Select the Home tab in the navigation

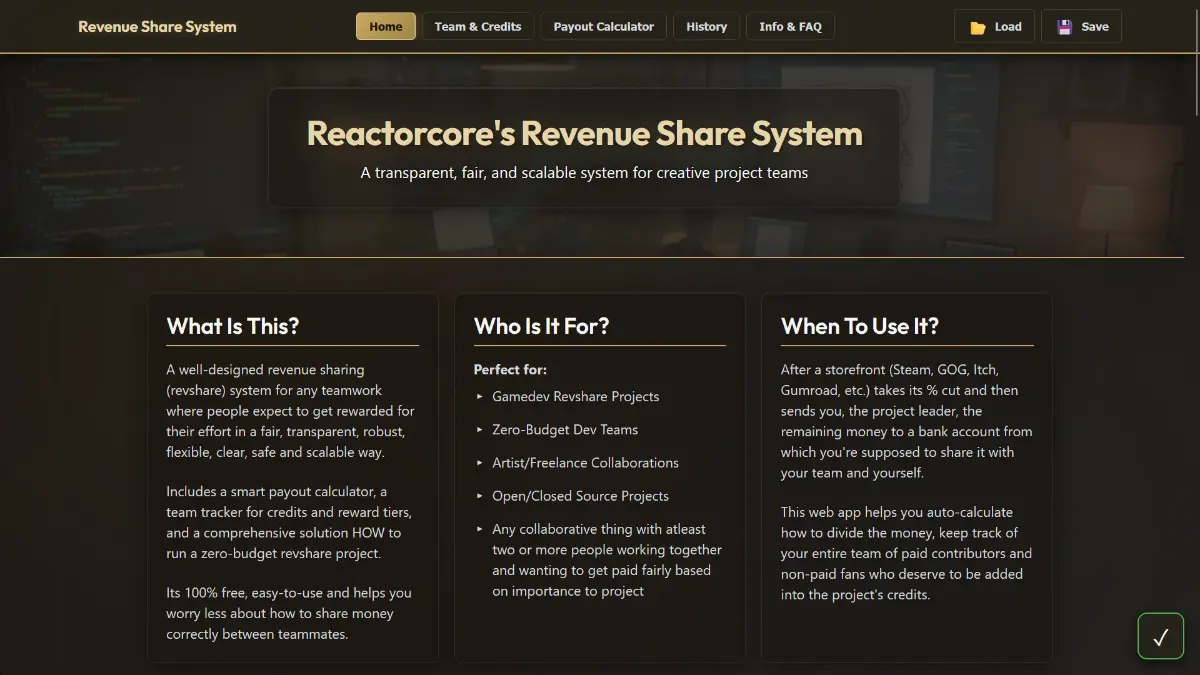(x=385, y=26)
